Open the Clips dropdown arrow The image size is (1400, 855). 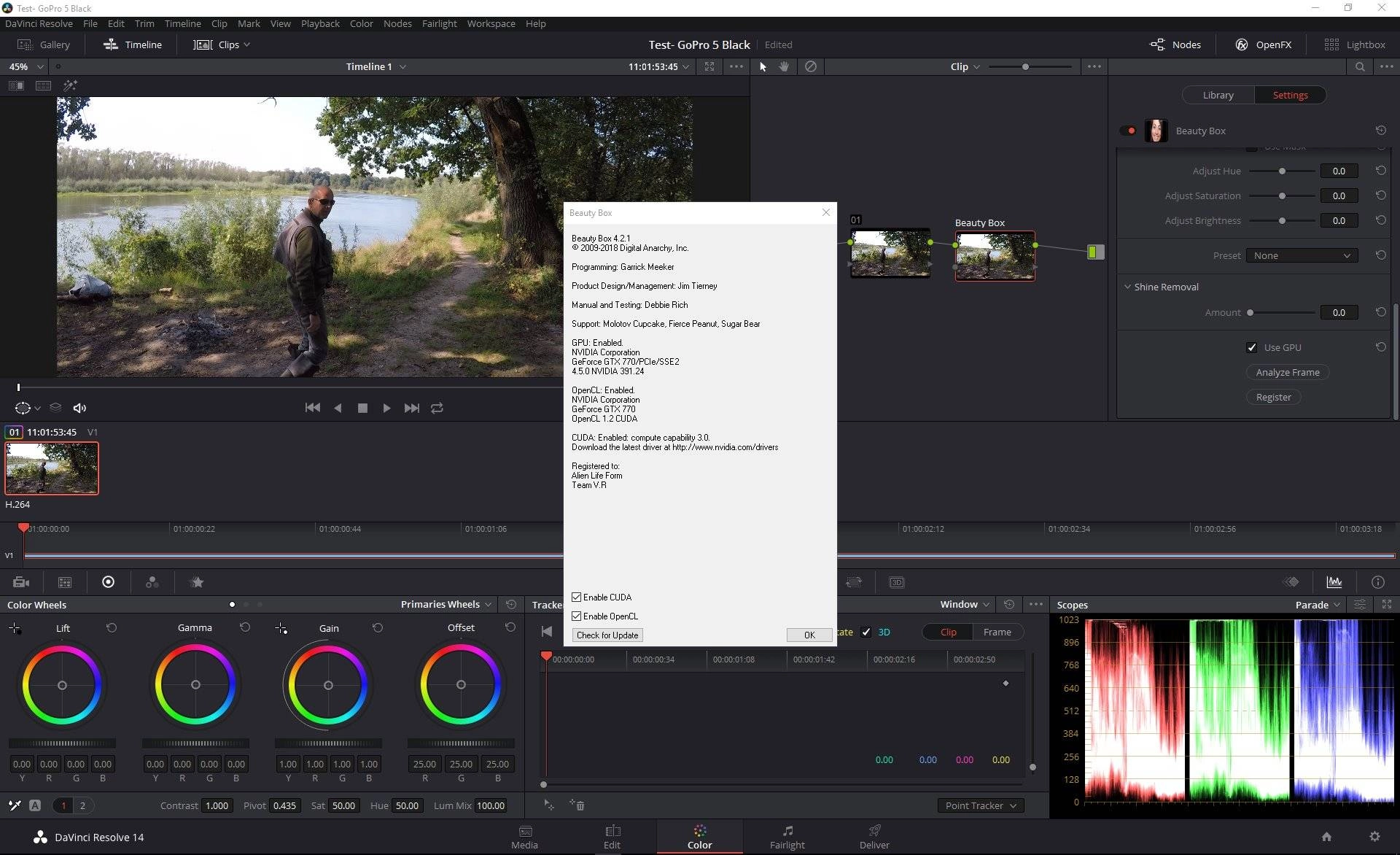click(x=246, y=45)
